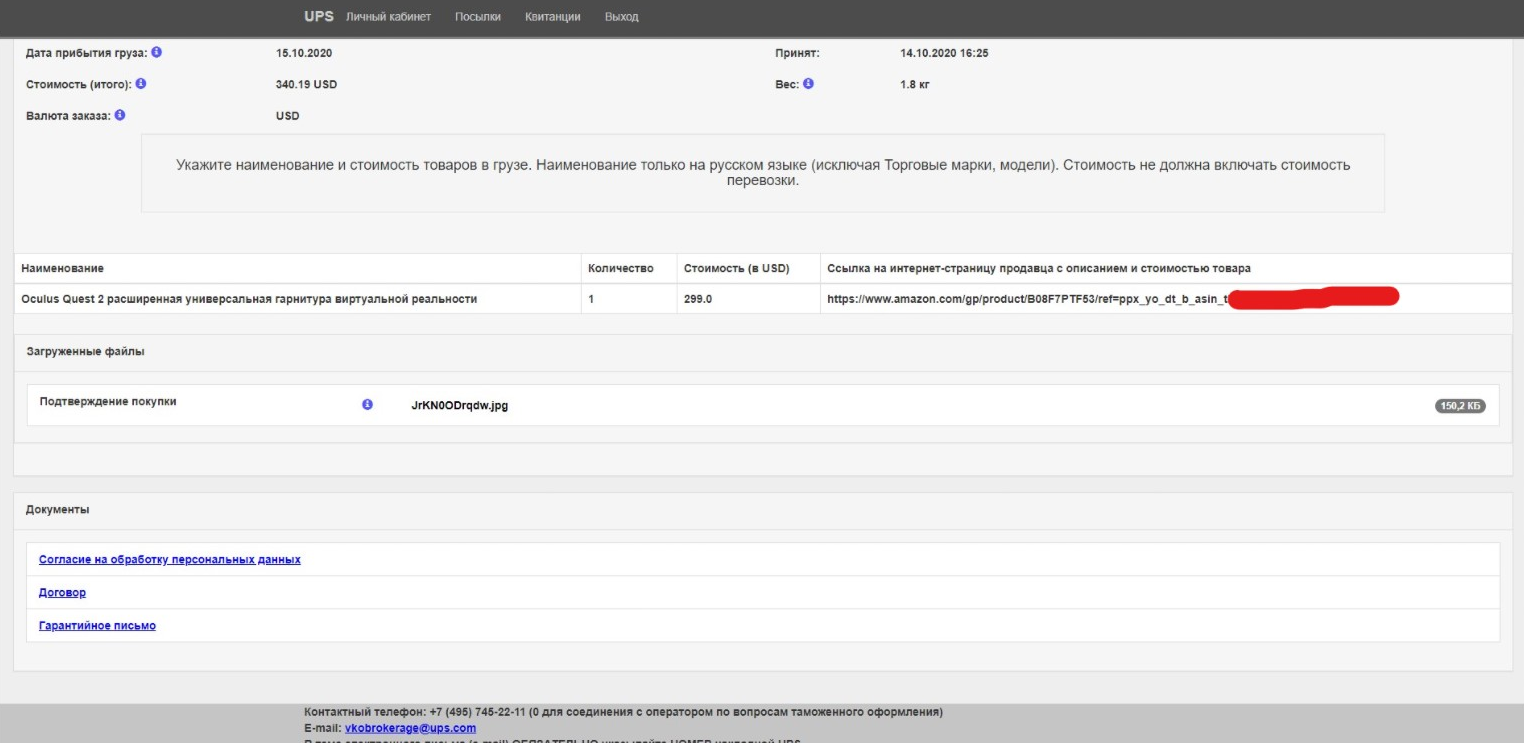This screenshot has width=1524, height=743.
Task: Click the info icon beside Валюта заказа
Action: coord(120,115)
